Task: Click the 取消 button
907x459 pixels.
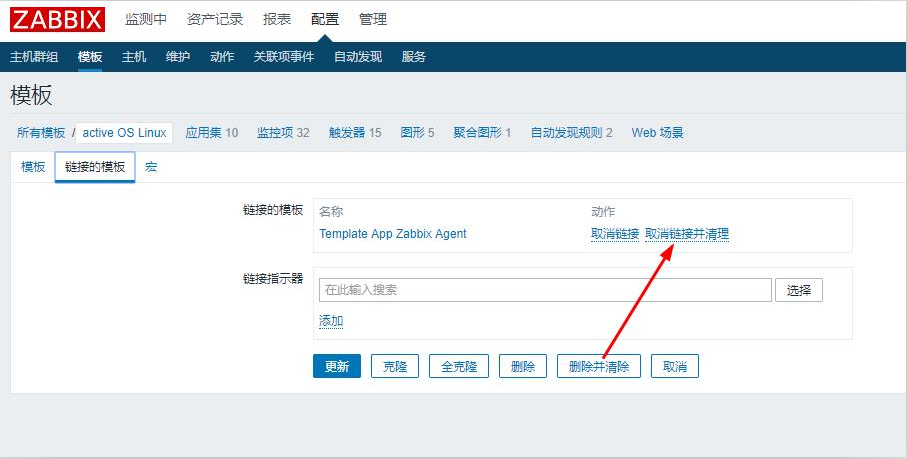Action: (675, 366)
